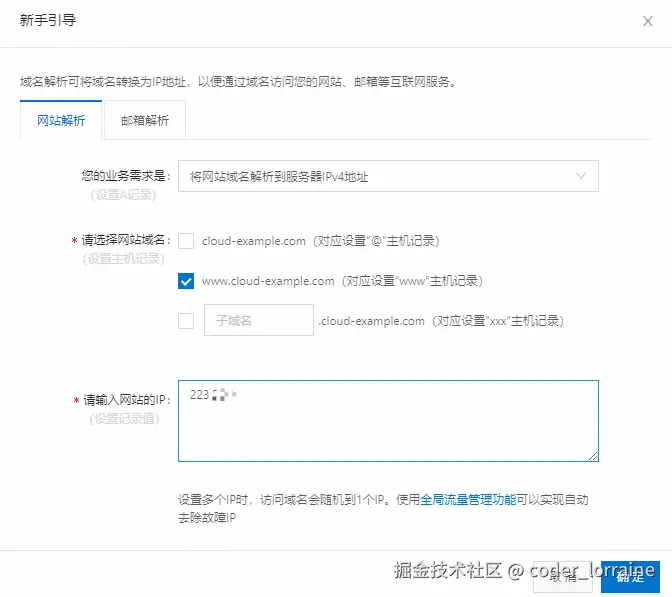Viewport: 672px width, 597px height.
Task: Click the (设置A记录) hint text
Action: tap(123, 195)
